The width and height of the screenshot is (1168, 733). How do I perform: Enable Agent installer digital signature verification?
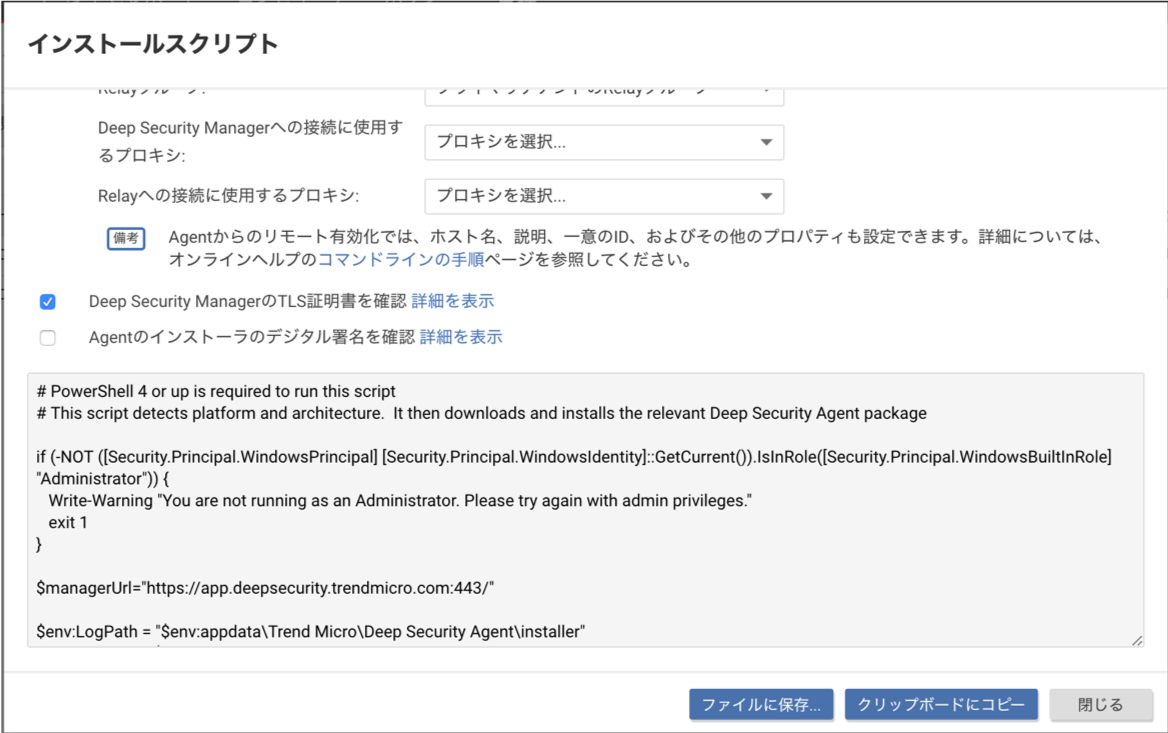(x=48, y=337)
